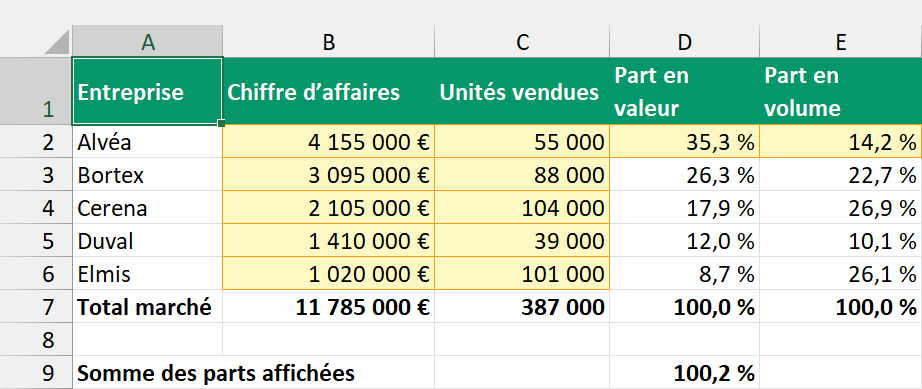Select the Bortex cell
The height and width of the screenshot is (389, 922).
pos(148,175)
